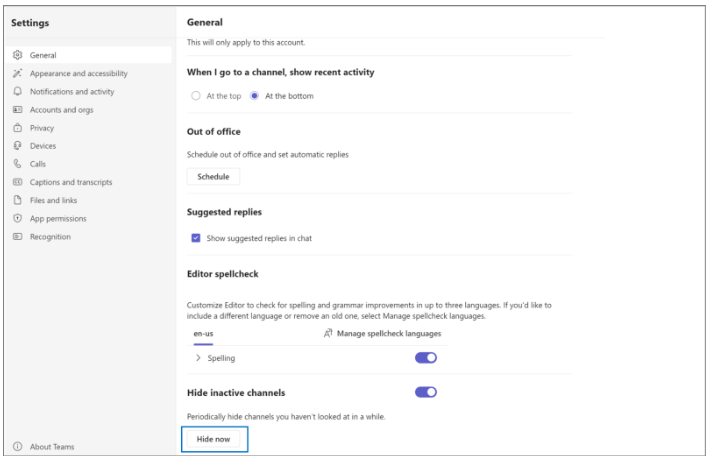The image size is (706, 457).
Task: Click the Schedule out of office button
Action: coord(213,177)
